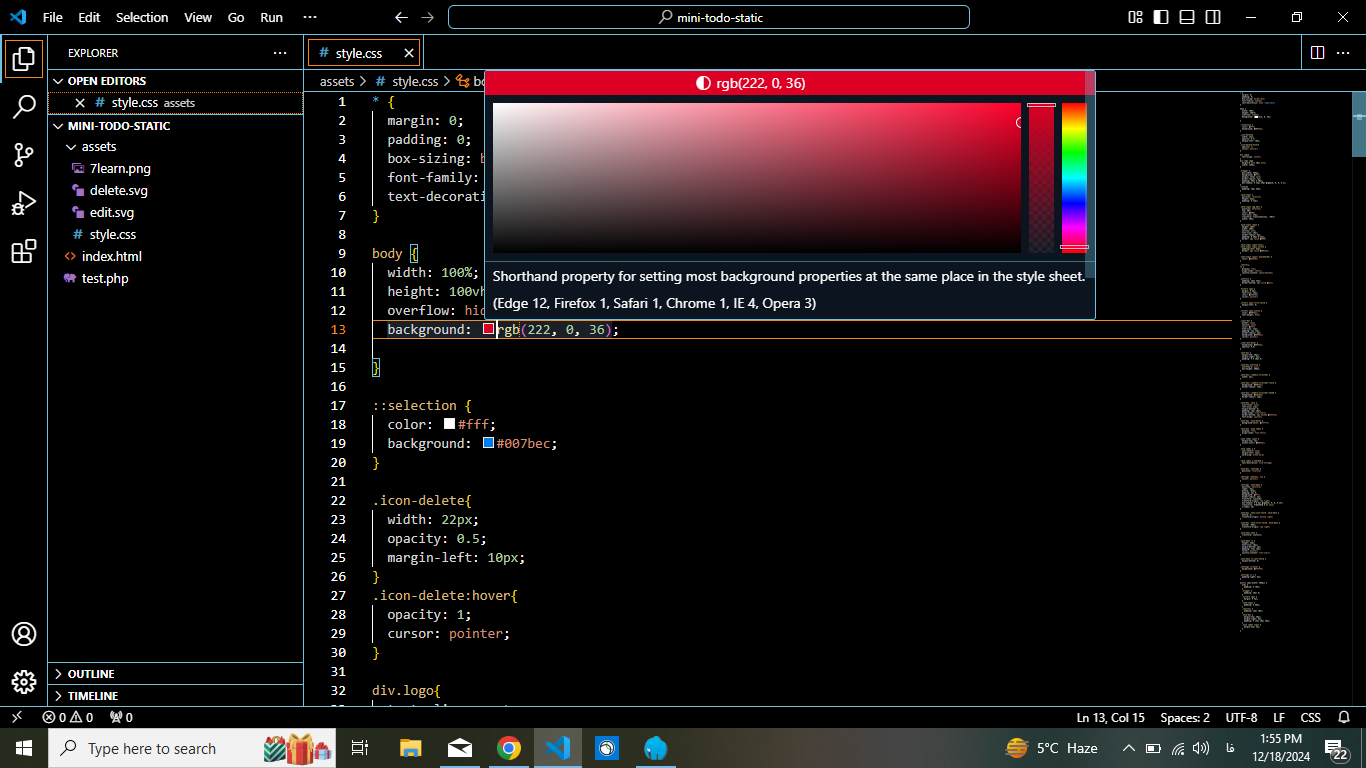Viewport: 1366px width, 768px height.
Task: Open remote window indicator in status bar
Action: [17, 717]
